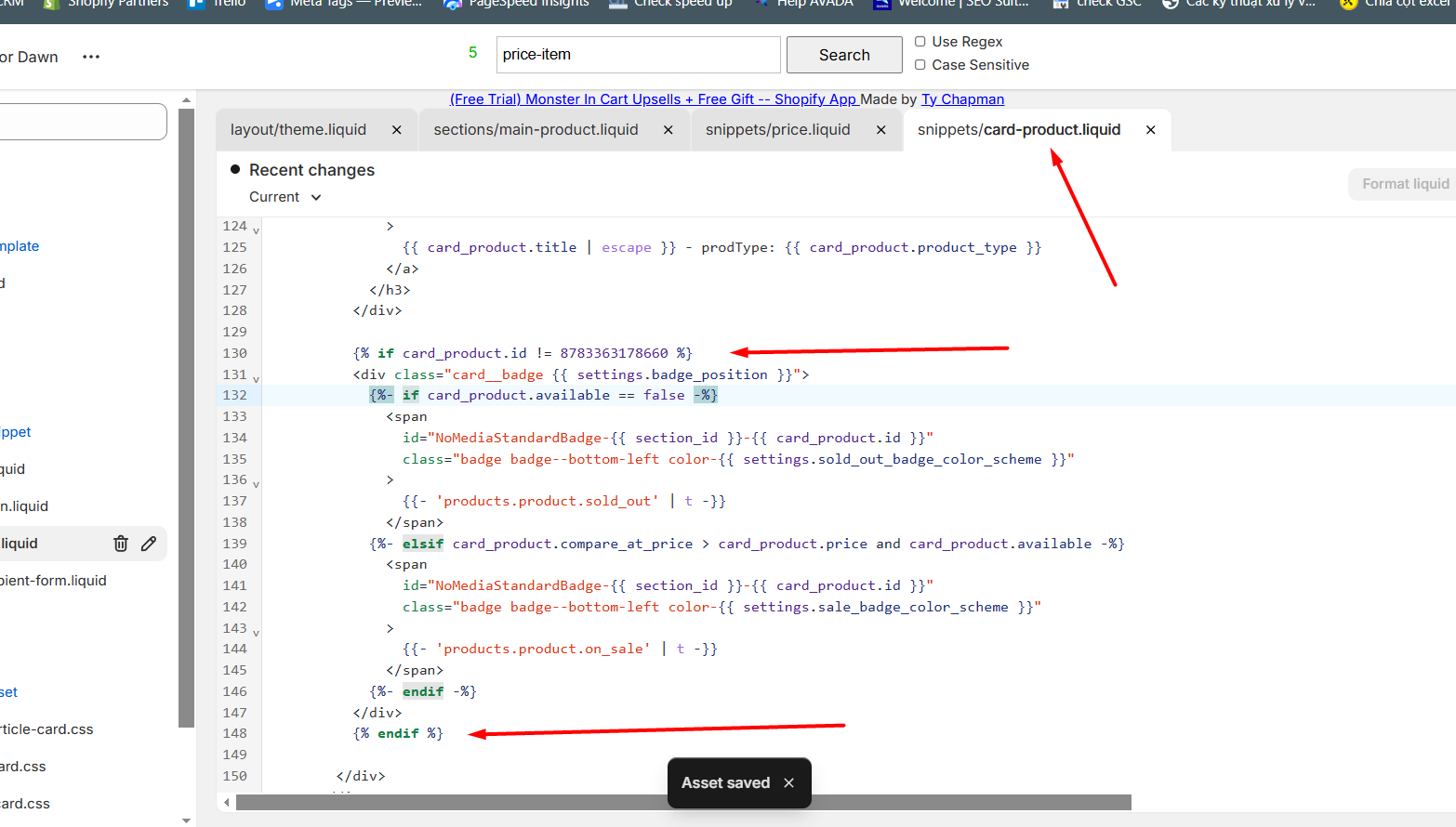Place cursor on card_product.id condition line
The width and height of the screenshot is (1456, 827).
tap(523, 353)
